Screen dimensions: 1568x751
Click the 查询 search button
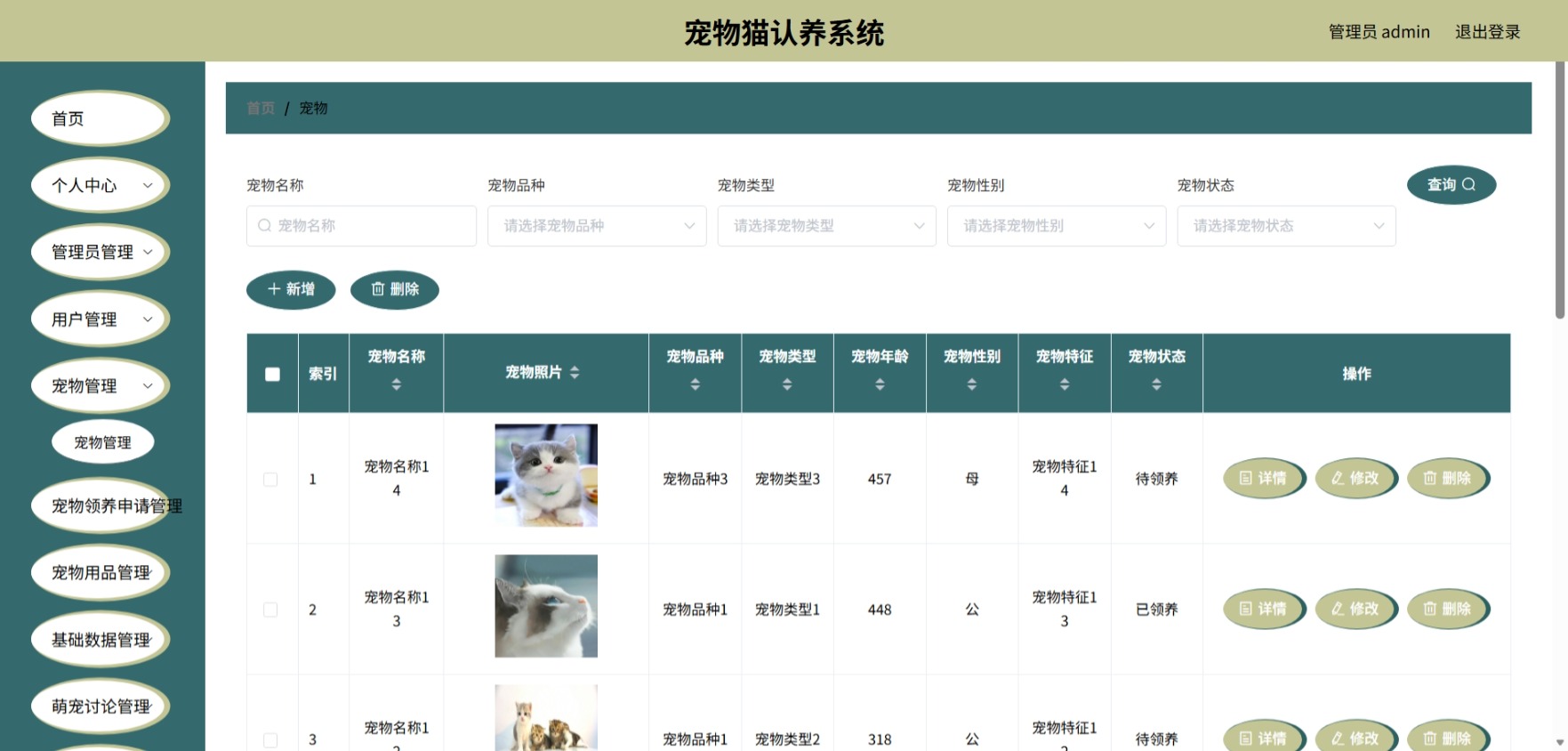pyautogui.click(x=1451, y=185)
